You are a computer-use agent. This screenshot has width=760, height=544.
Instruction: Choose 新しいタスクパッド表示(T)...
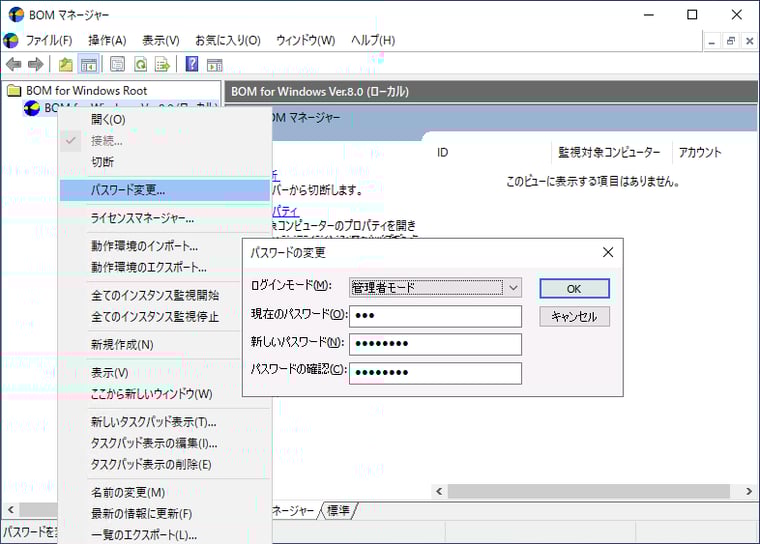pos(165,422)
